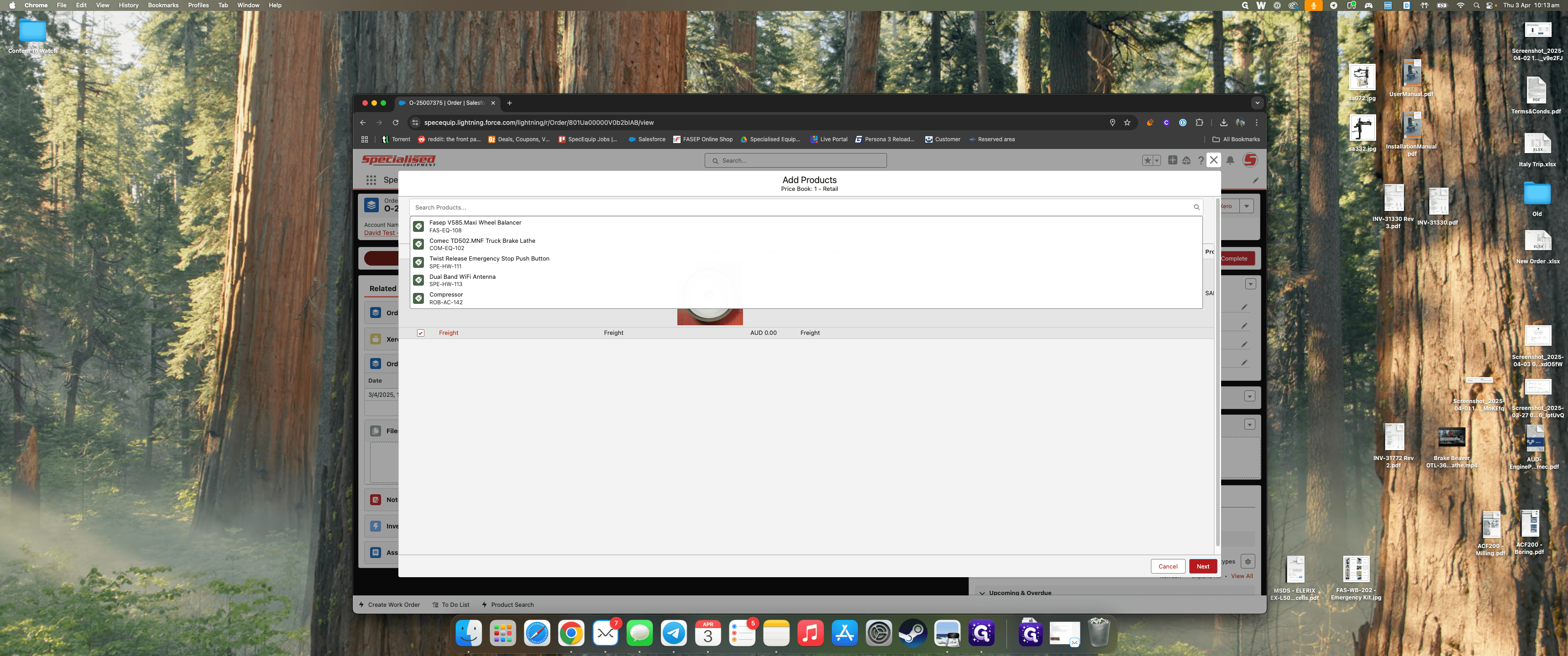Open the Salesforce Help question mark icon
1568x656 pixels.
(x=1200, y=160)
